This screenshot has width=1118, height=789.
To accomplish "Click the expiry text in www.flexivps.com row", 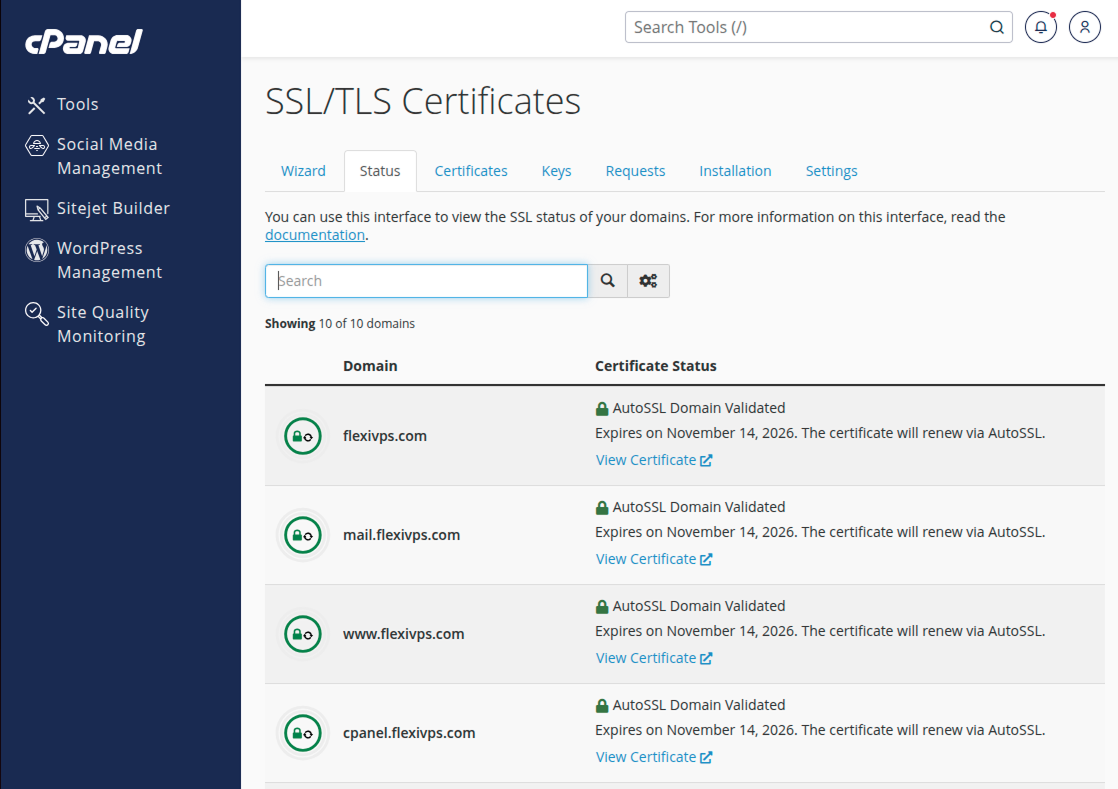I will (820, 631).
